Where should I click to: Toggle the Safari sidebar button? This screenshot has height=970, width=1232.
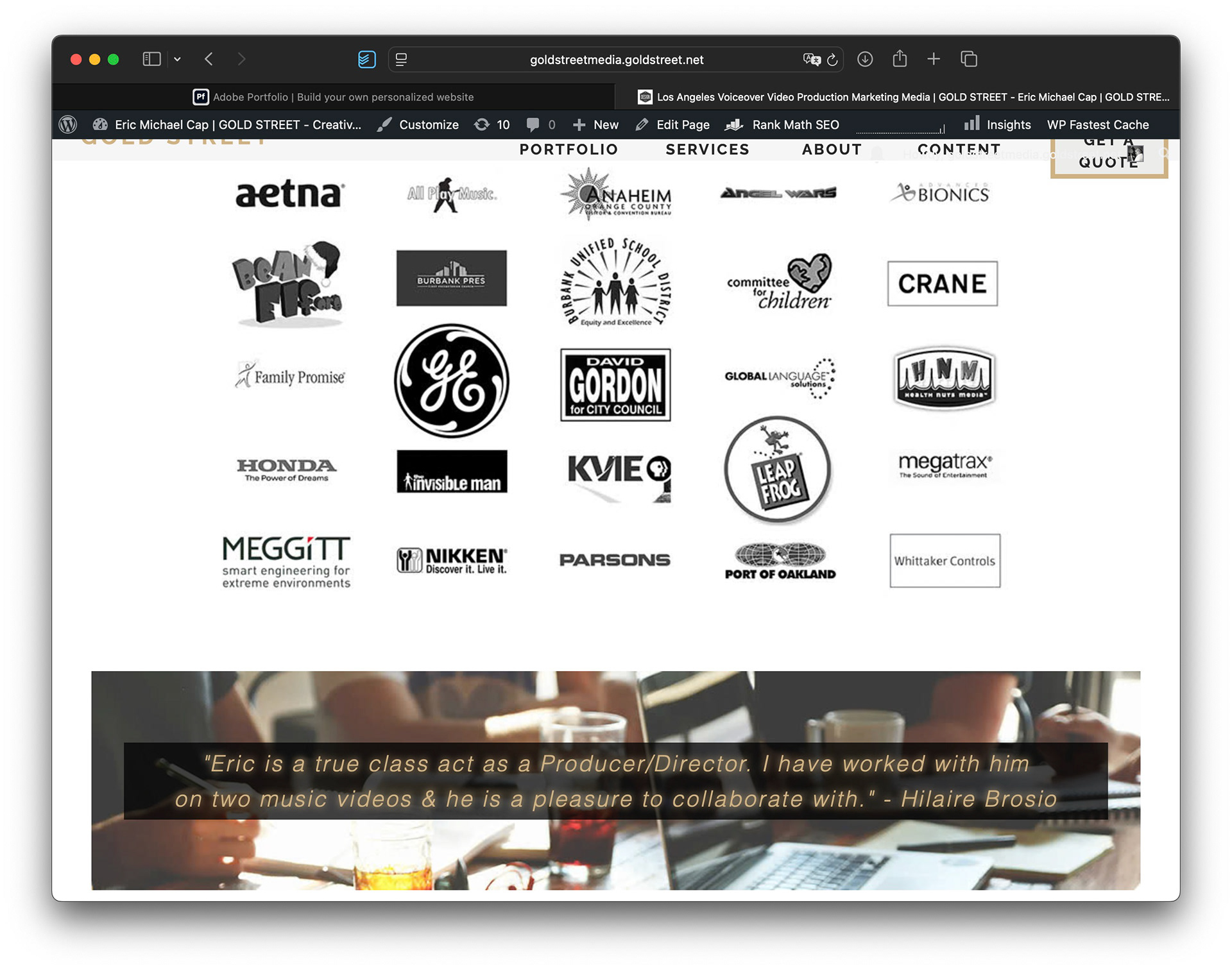click(151, 59)
